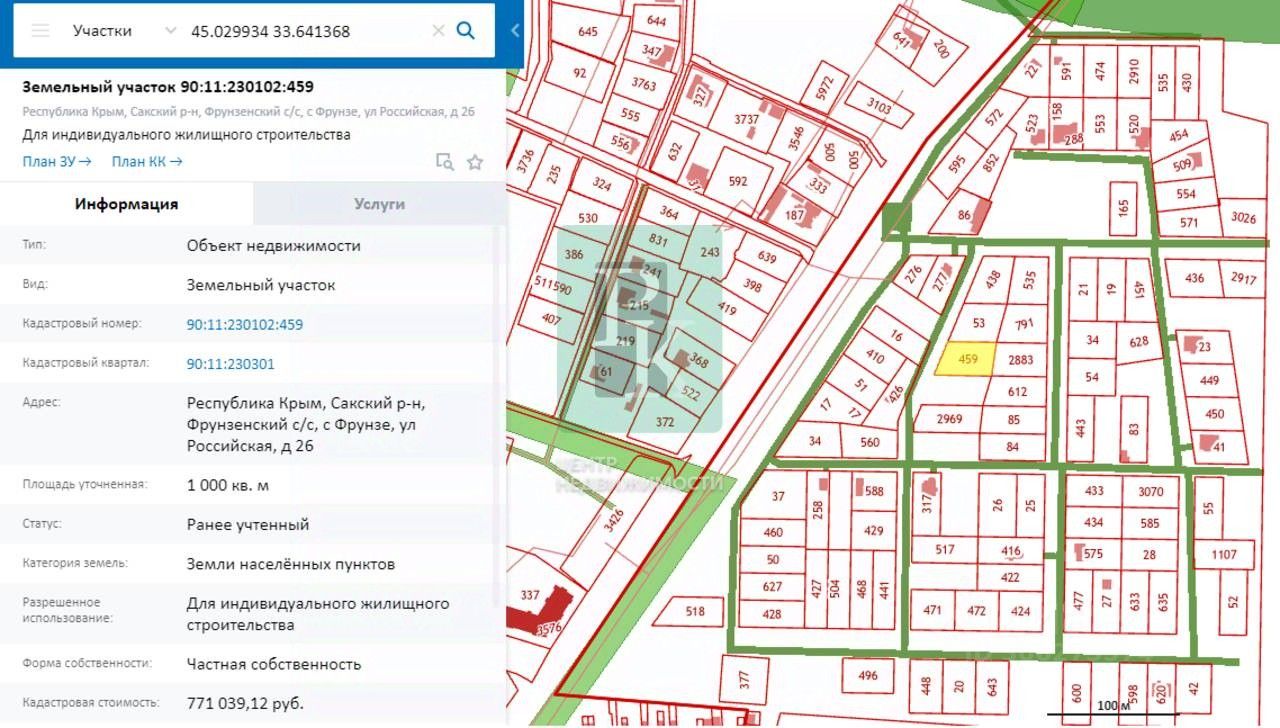Screen dimensions: 1280x728
Task: Clear the search field with X
Action: (438, 31)
